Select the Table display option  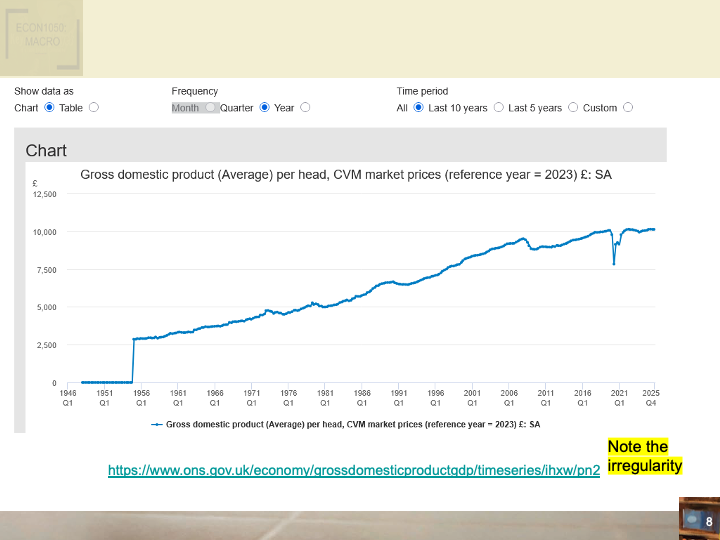coord(94,108)
